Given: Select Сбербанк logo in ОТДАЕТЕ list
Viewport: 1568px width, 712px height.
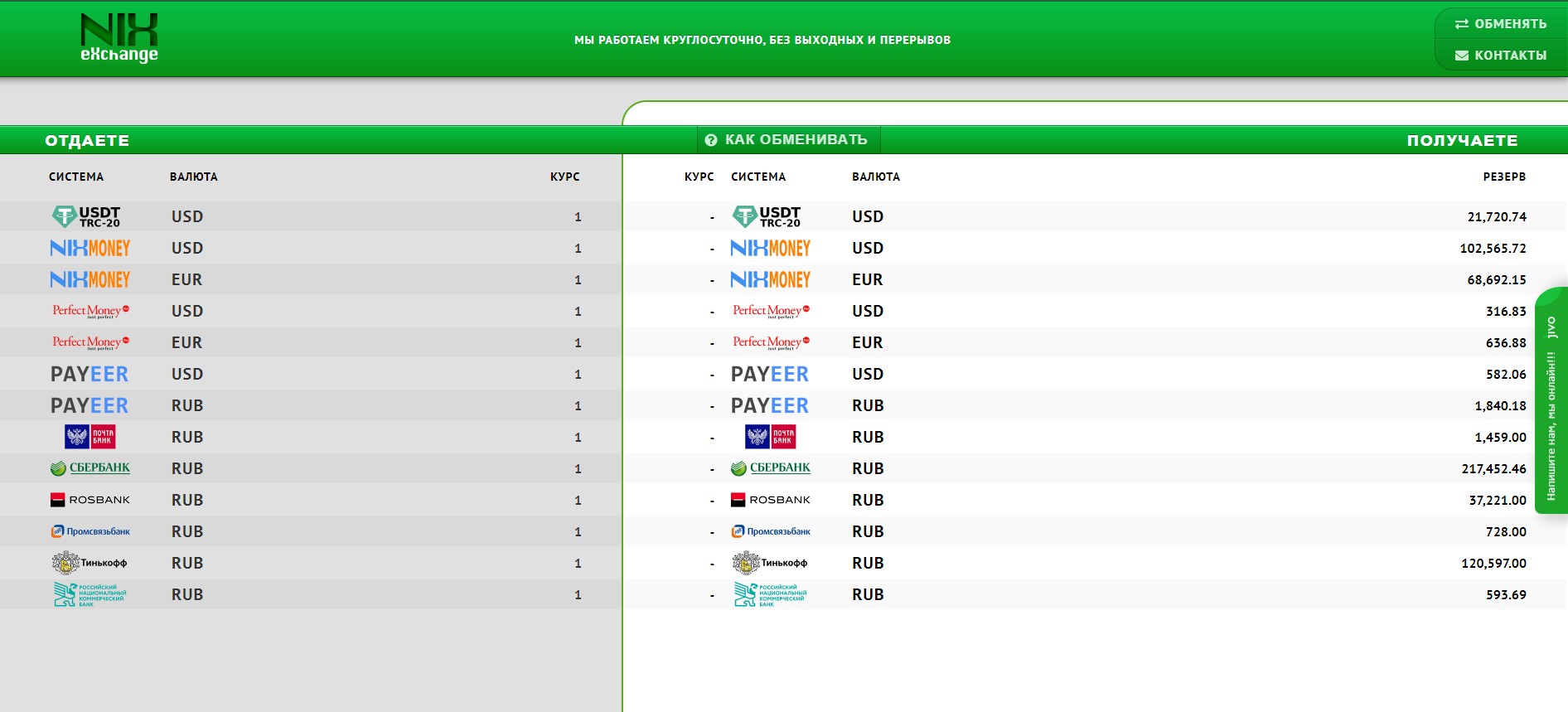Looking at the screenshot, I should [x=90, y=468].
